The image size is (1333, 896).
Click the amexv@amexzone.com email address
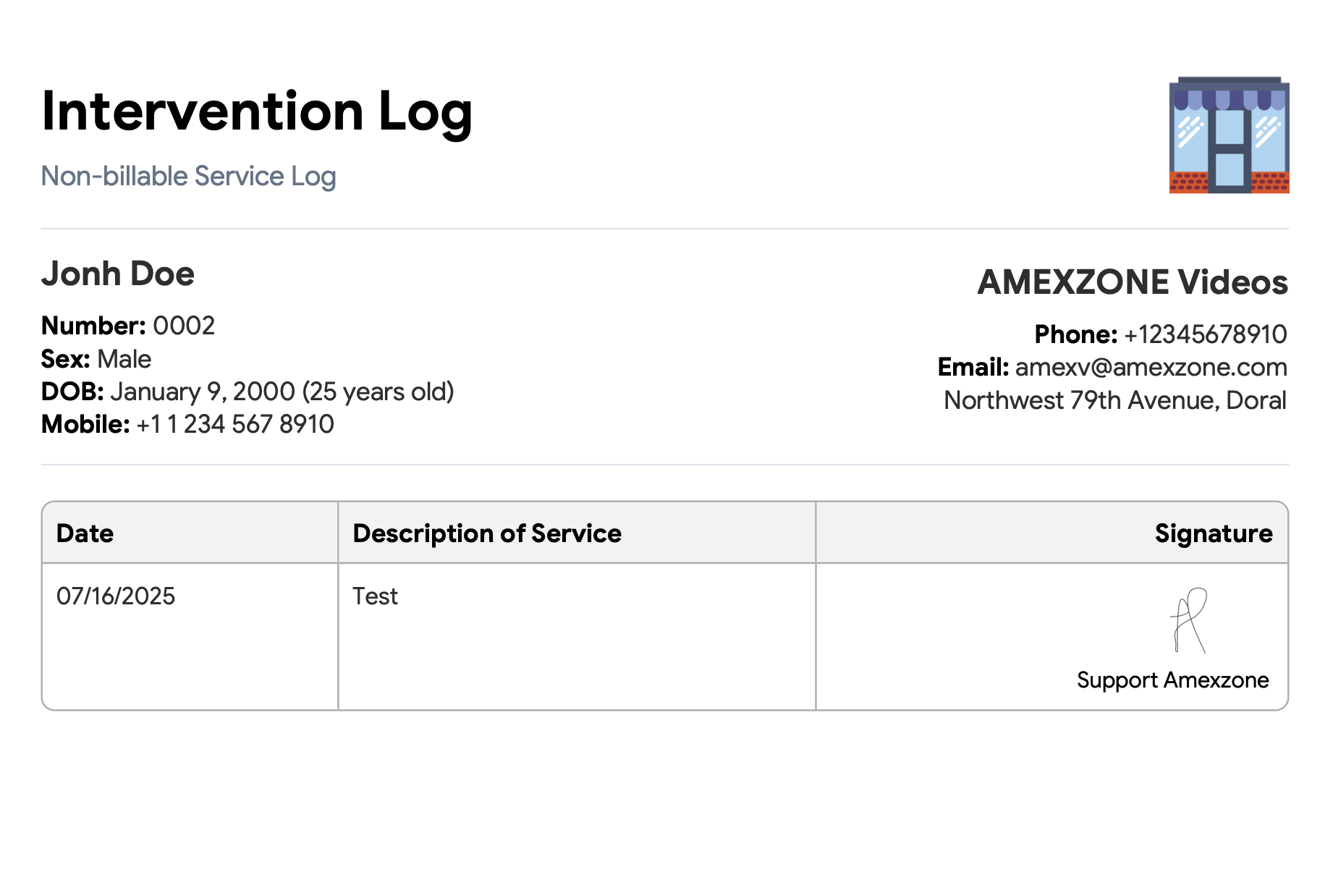pos(1151,368)
